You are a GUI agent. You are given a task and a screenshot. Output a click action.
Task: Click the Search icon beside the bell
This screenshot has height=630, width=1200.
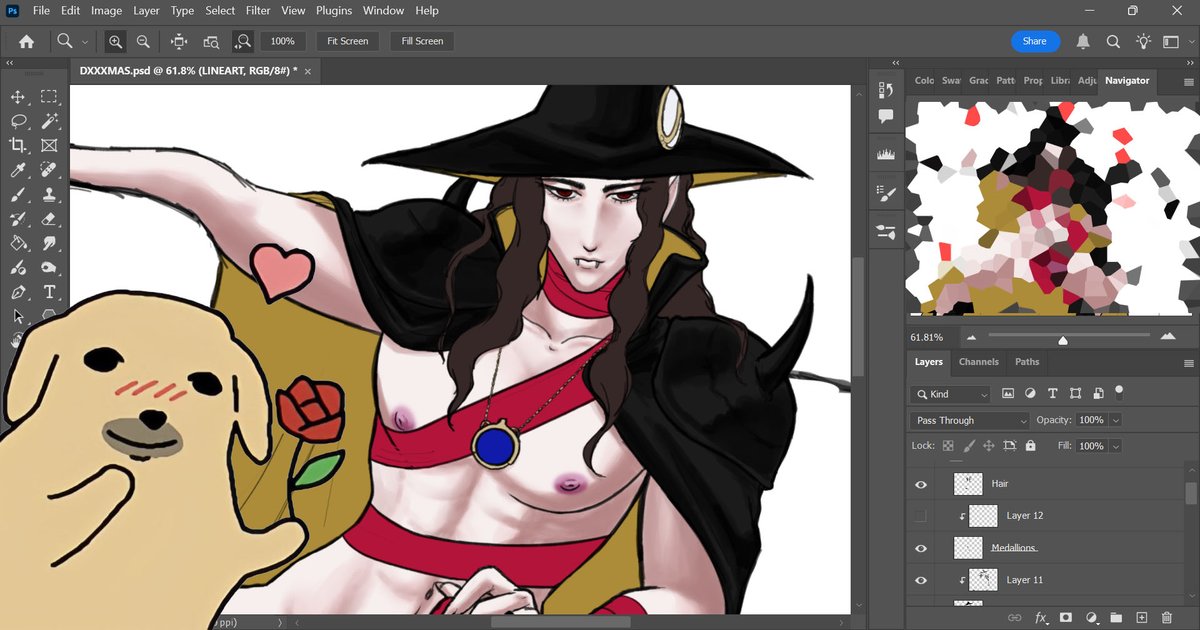(x=1113, y=41)
